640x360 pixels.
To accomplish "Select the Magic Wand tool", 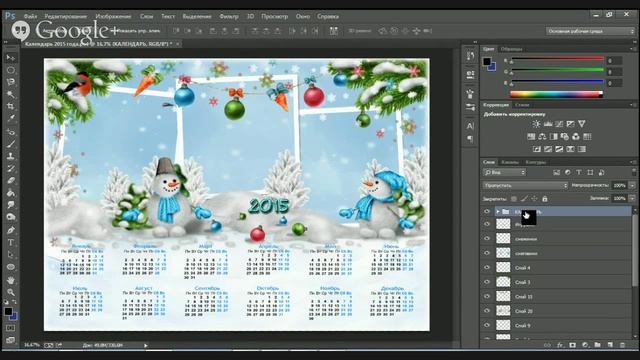I will [x=11, y=94].
